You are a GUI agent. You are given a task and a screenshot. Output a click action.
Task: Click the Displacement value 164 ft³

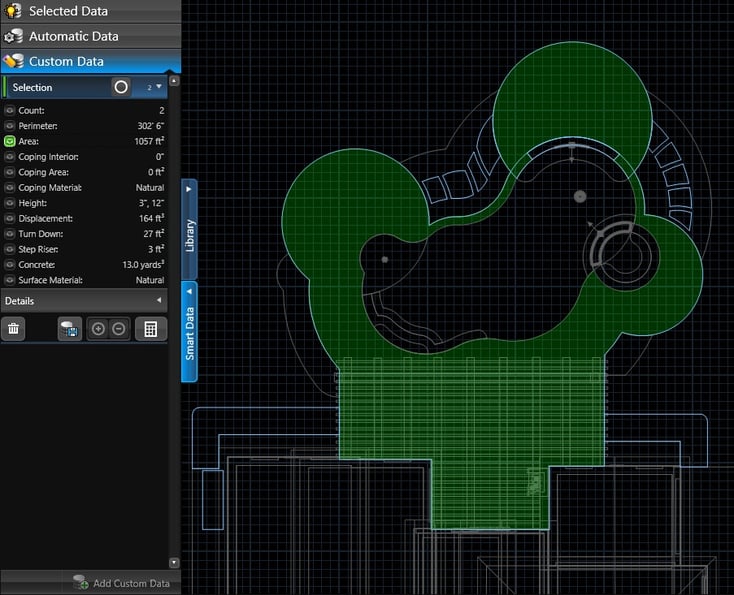(152, 219)
